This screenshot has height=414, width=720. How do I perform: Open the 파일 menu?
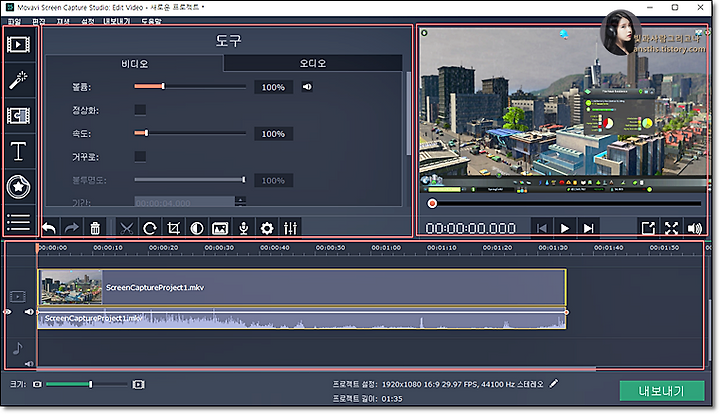coord(14,22)
